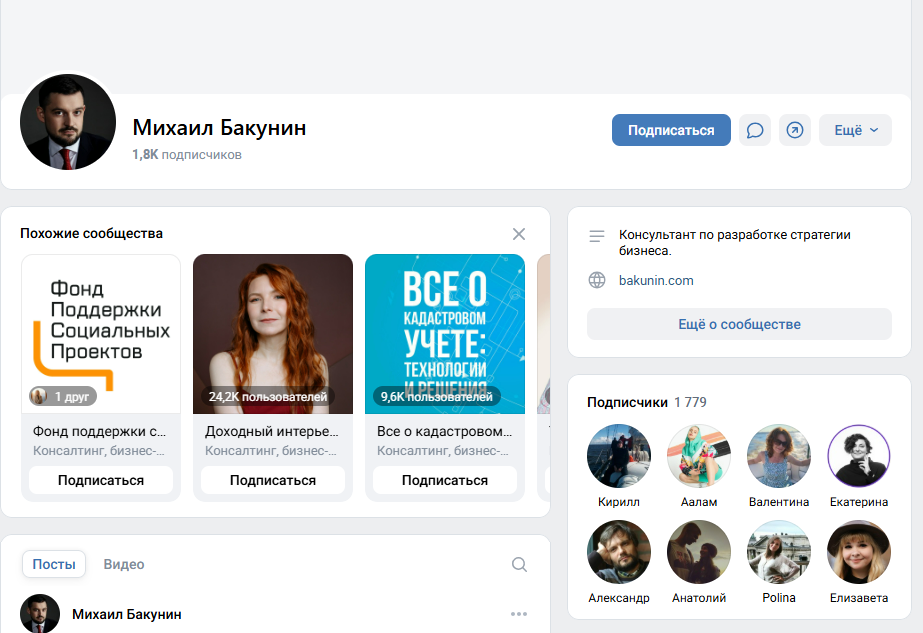Click the Все о кадастровом... community title
Screen dimensions: 923x633
444,431
